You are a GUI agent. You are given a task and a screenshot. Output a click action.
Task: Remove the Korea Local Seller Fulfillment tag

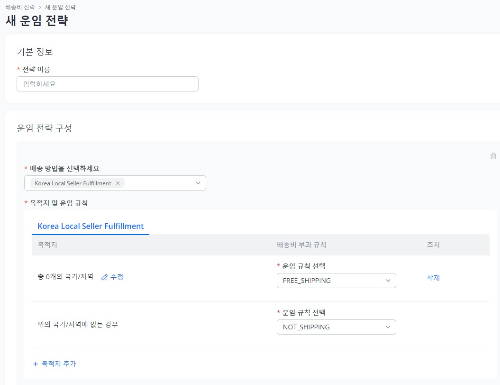[x=118, y=183]
